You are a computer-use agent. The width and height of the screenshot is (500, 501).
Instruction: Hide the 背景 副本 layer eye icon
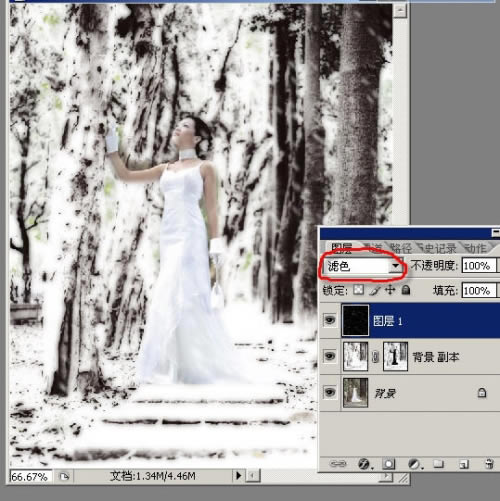330,356
